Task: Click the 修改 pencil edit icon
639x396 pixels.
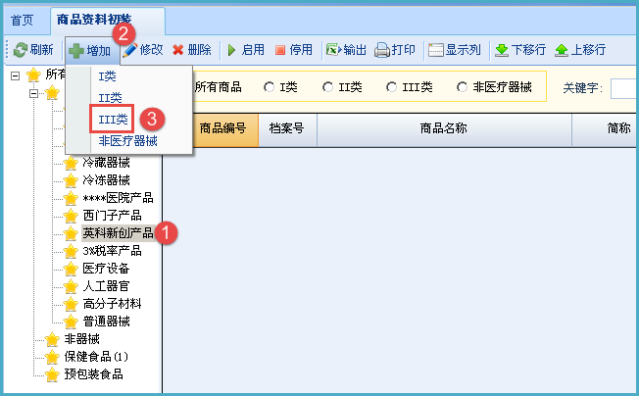Action: pyautogui.click(x=130, y=50)
